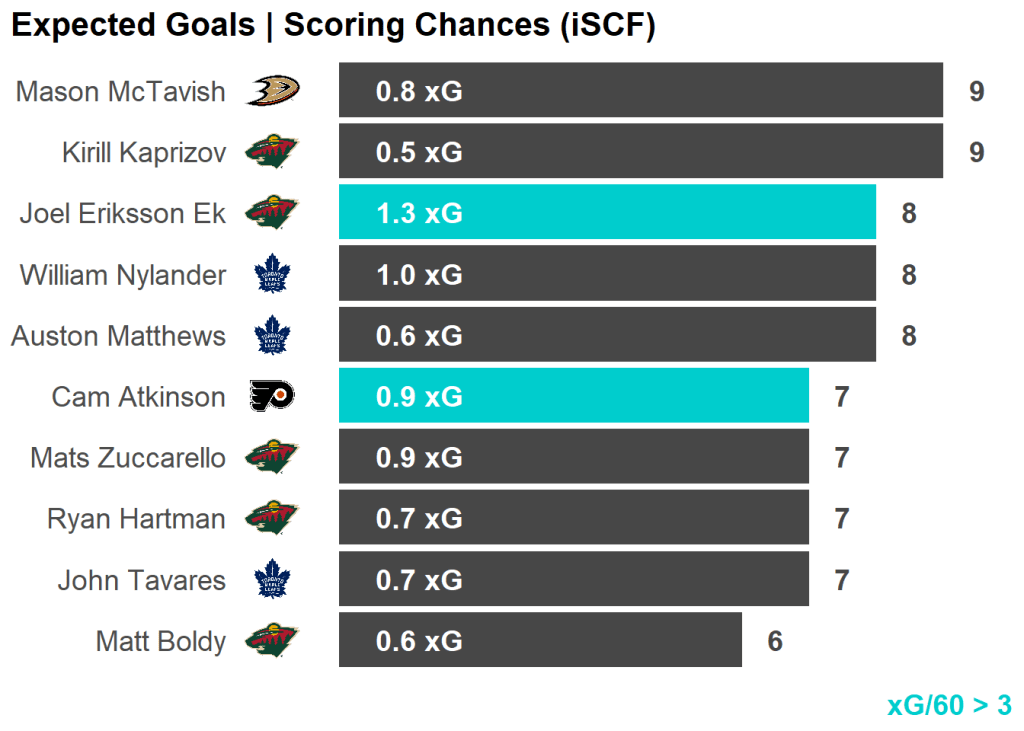The height and width of the screenshot is (731, 1024).
Task: Click the xG/60 > 3 legend label
Action: [949, 705]
